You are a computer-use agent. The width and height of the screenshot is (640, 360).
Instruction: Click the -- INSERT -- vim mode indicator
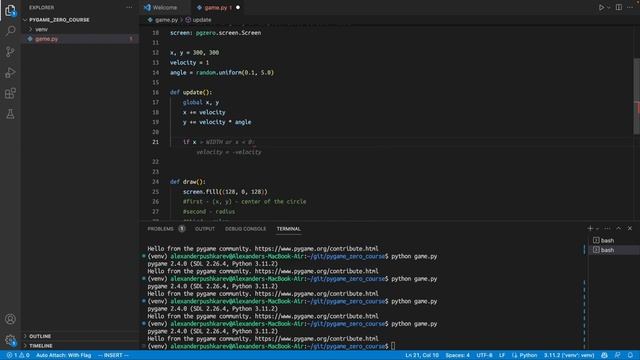[113, 355]
